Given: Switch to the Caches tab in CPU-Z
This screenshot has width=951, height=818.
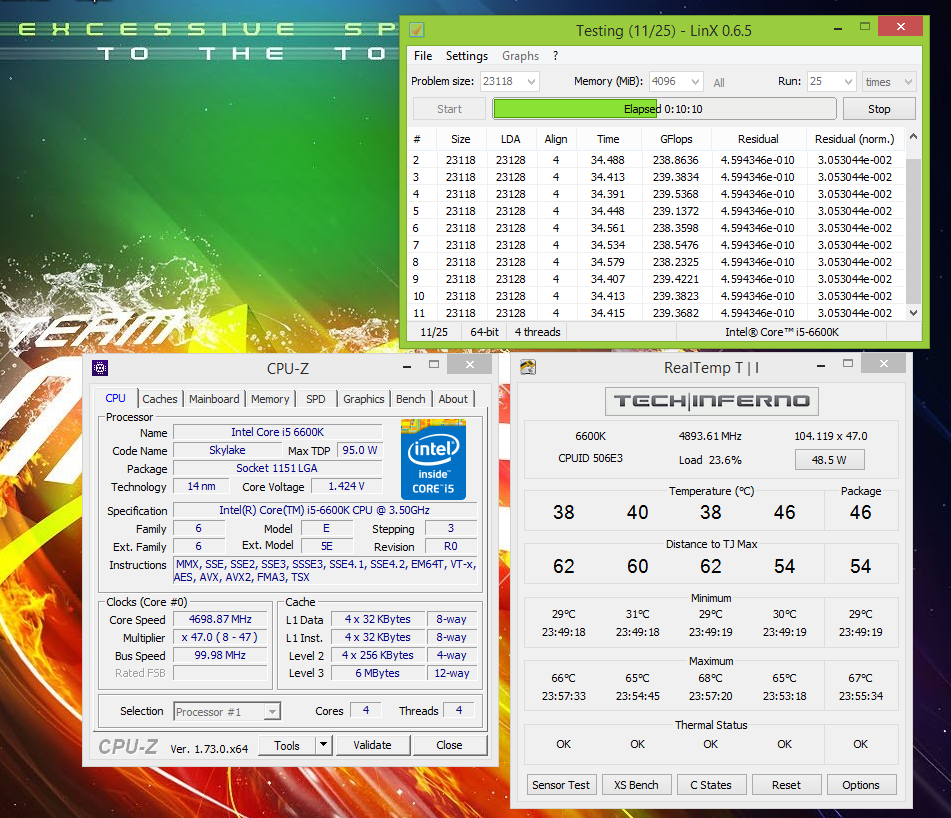Looking at the screenshot, I should [160, 399].
